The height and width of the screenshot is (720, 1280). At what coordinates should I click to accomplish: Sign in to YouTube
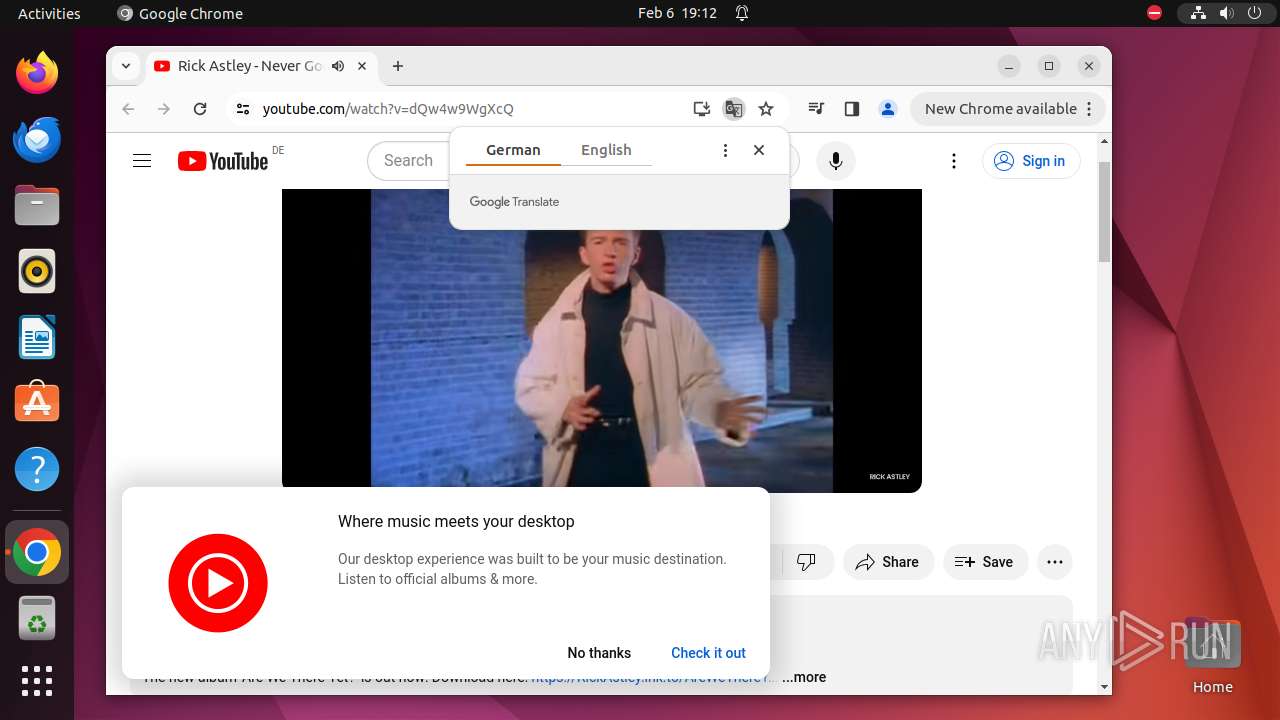coord(1031,161)
